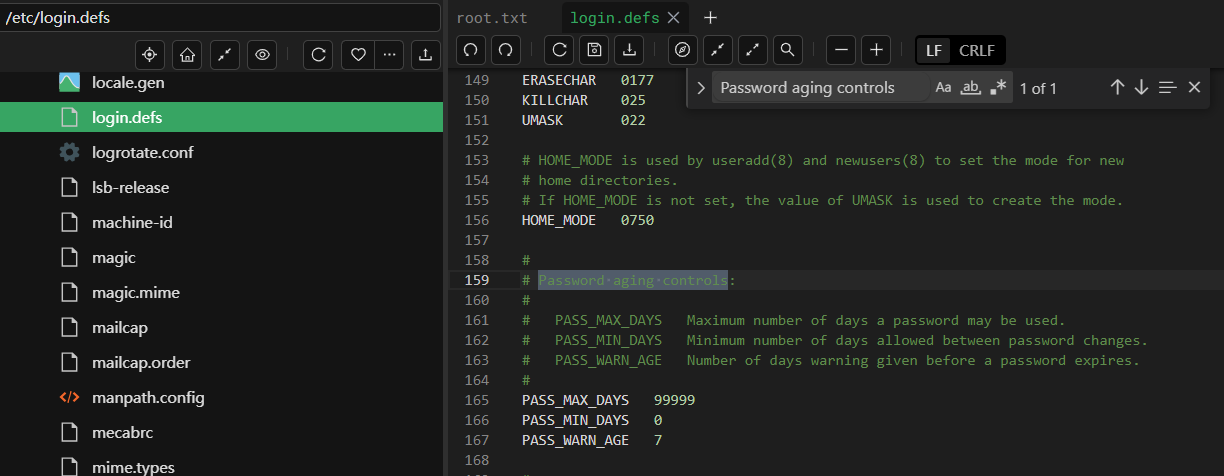Open the three-dots more options menu

point(388,55)
